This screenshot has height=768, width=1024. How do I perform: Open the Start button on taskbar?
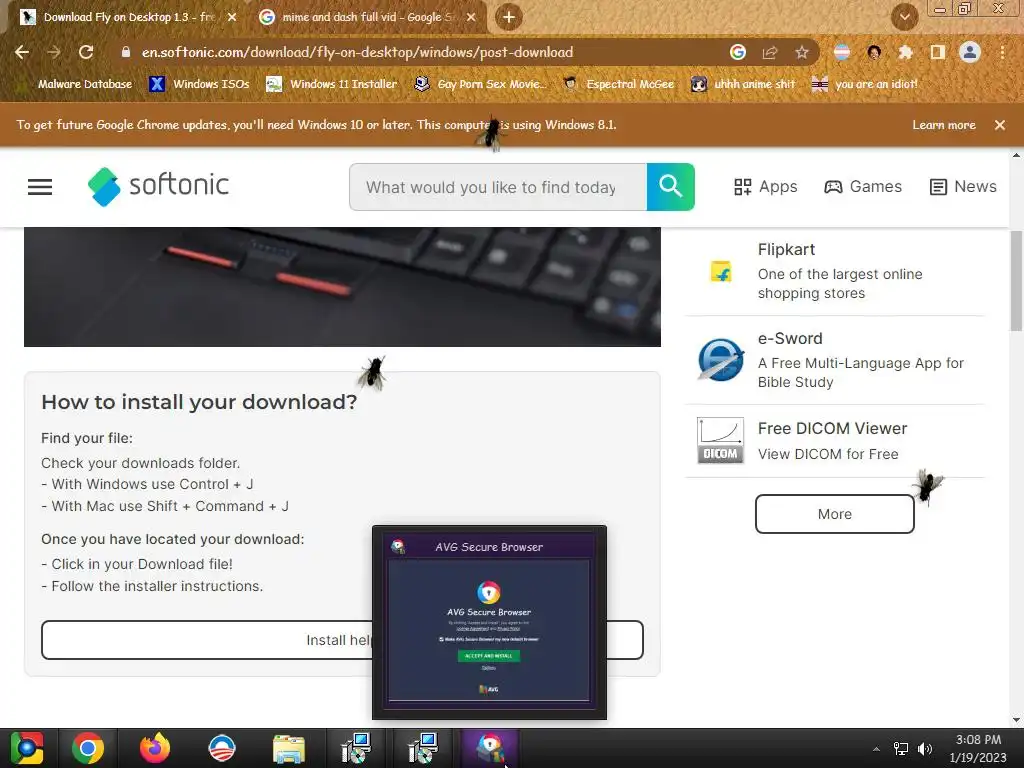pyautogui.click(x=27, y=748)
